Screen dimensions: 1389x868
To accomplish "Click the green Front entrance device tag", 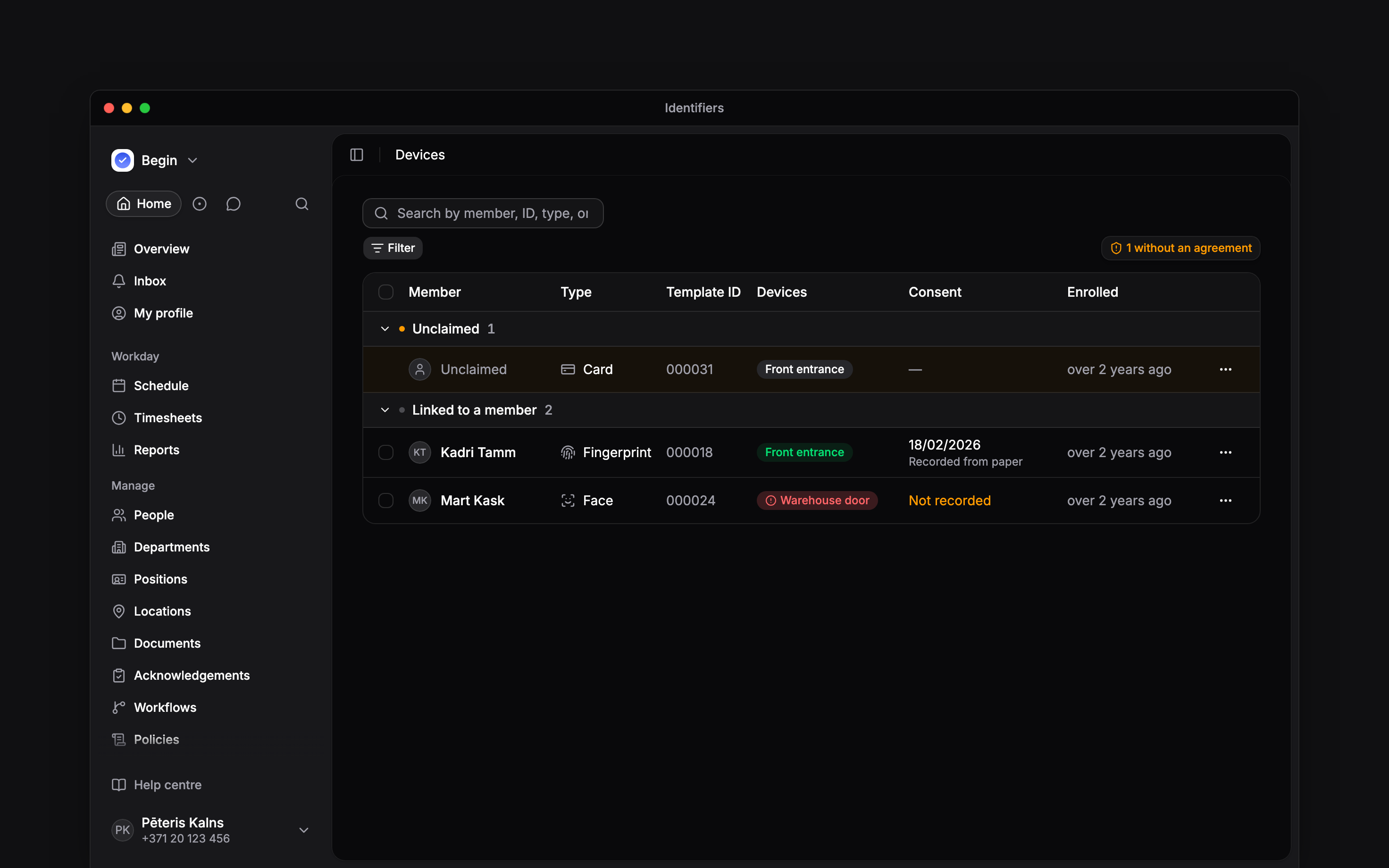I will coord(804,452).
